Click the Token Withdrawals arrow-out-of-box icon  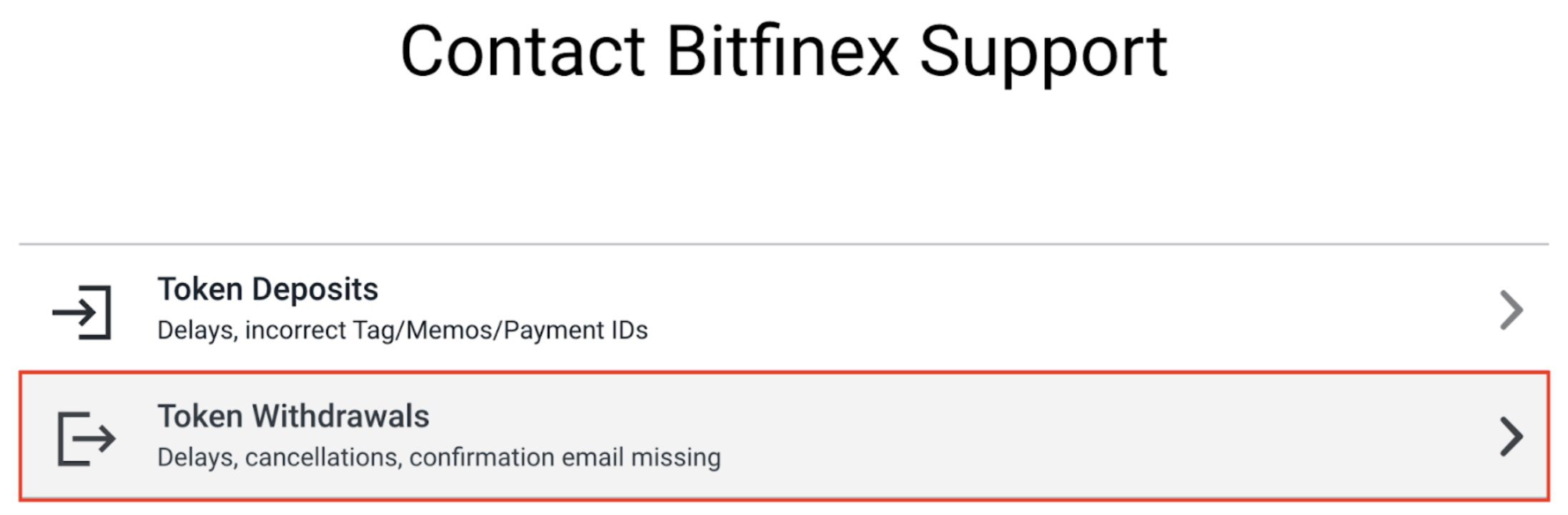(x=87, y=438)
